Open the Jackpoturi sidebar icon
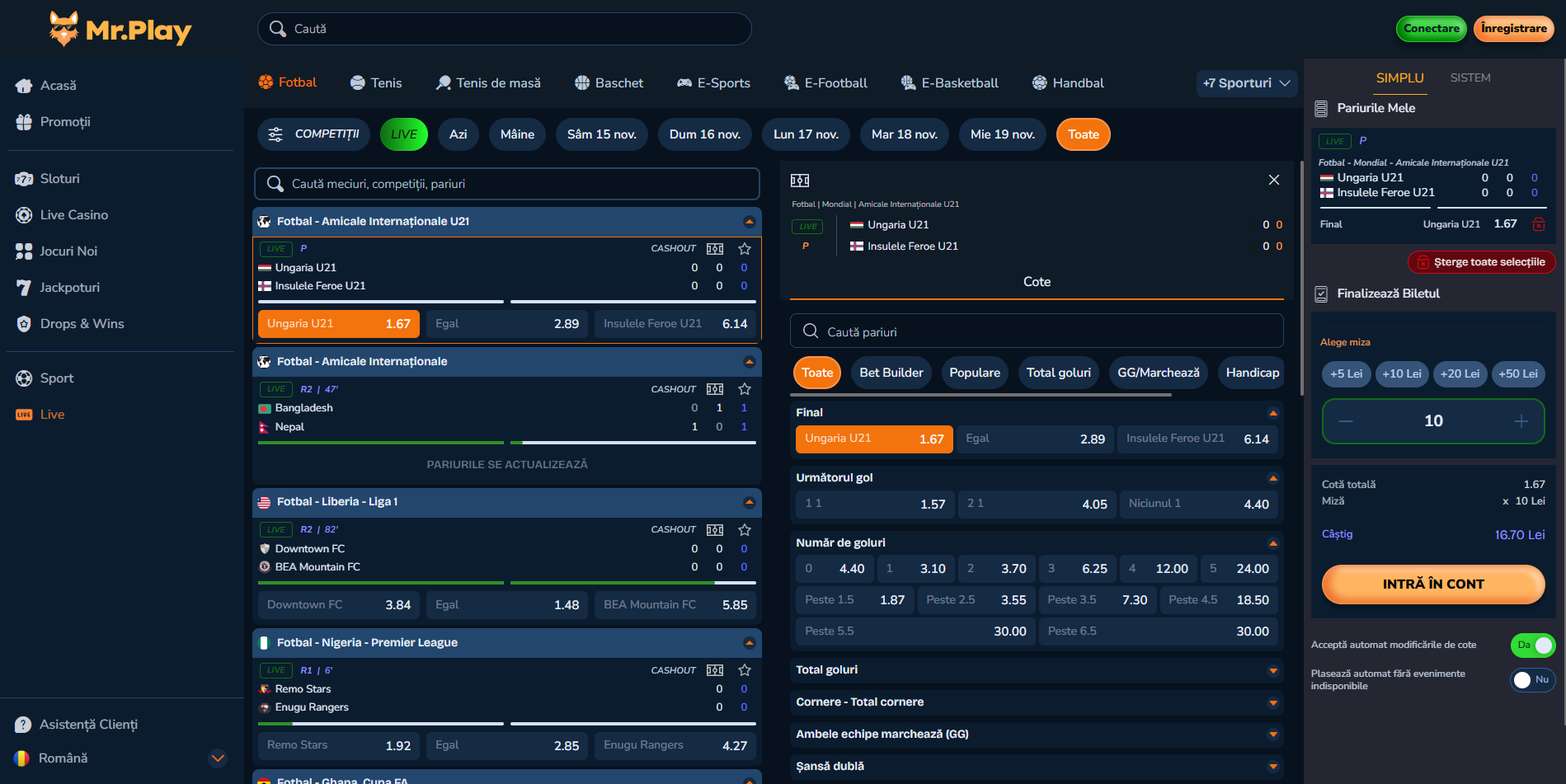 [24, 288]
